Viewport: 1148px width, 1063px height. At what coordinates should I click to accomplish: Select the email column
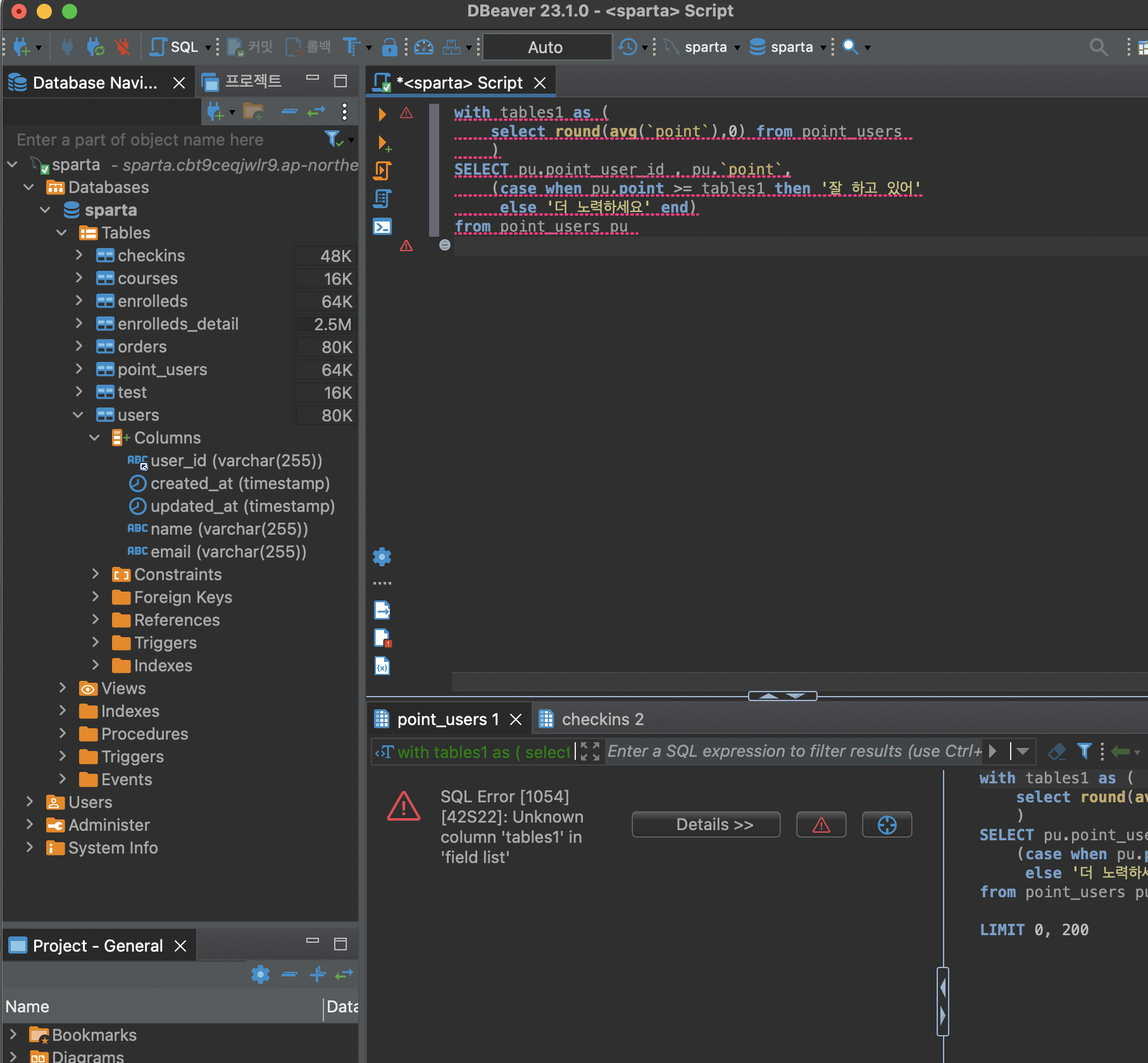(x=216, y=552)
